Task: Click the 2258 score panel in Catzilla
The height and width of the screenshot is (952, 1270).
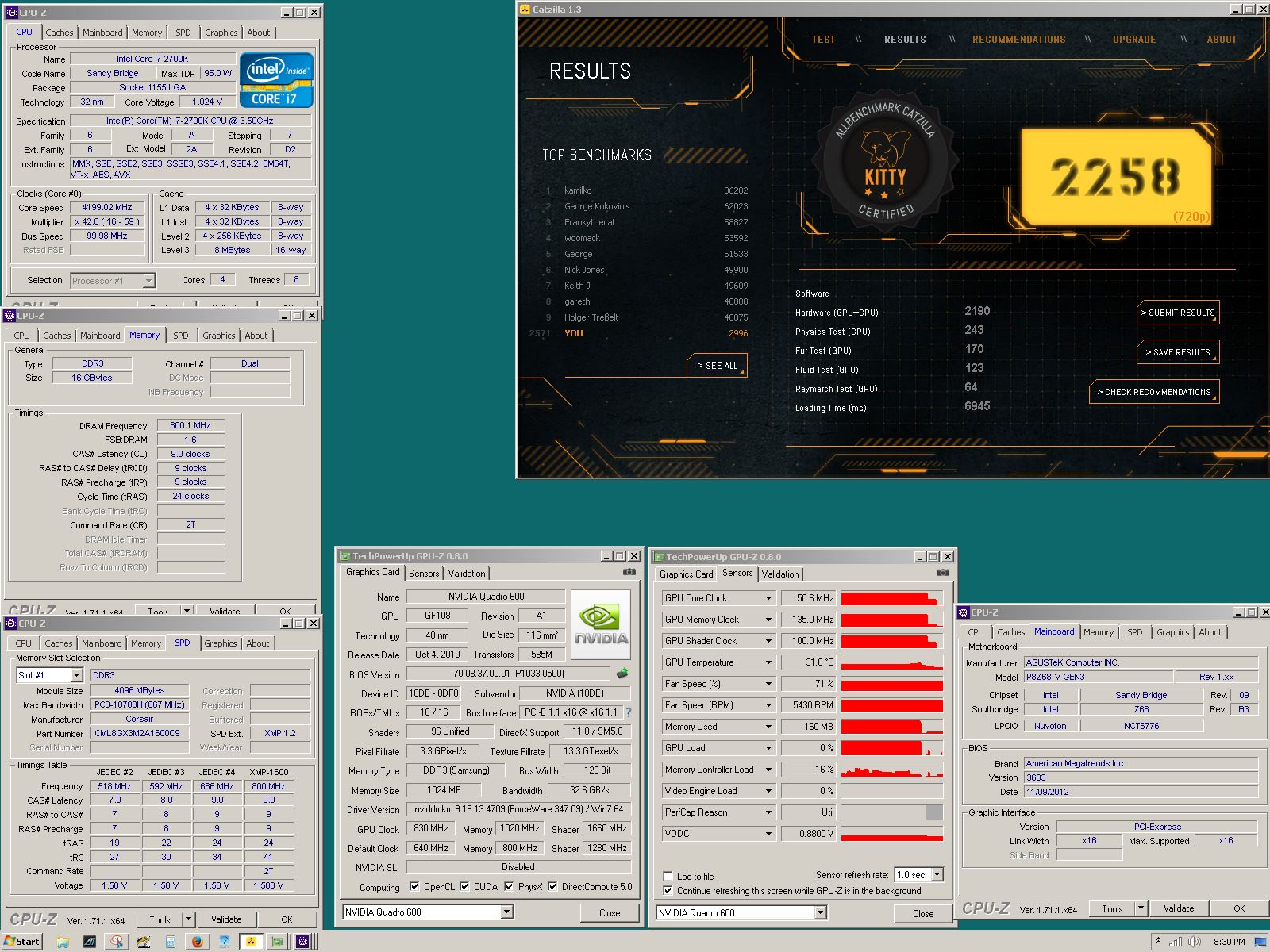Action: (1116, 177)
